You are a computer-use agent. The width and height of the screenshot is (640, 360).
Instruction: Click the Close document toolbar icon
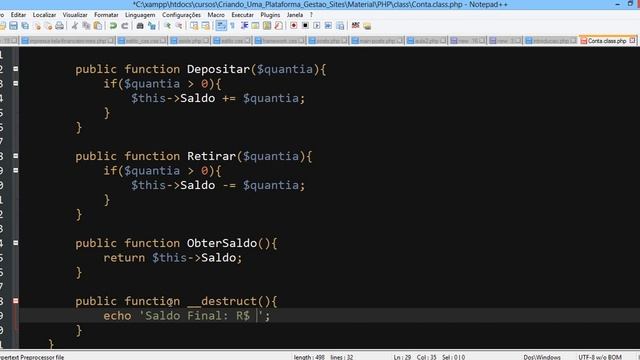click(x=37, y=26)
